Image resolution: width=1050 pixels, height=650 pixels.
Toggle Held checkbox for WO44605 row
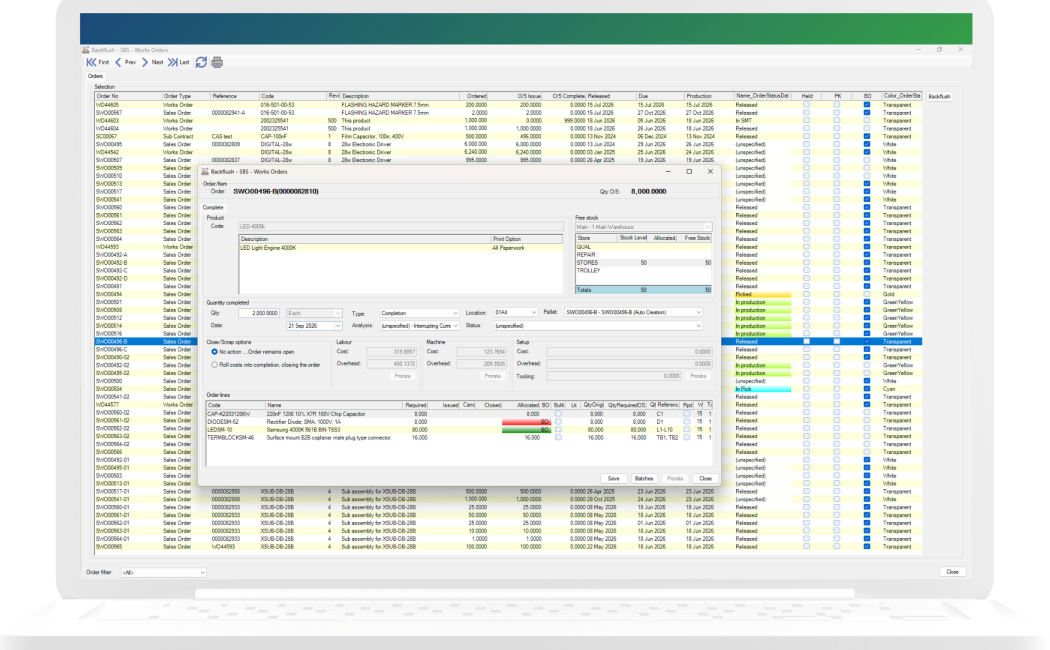click(x=806, y=105)
